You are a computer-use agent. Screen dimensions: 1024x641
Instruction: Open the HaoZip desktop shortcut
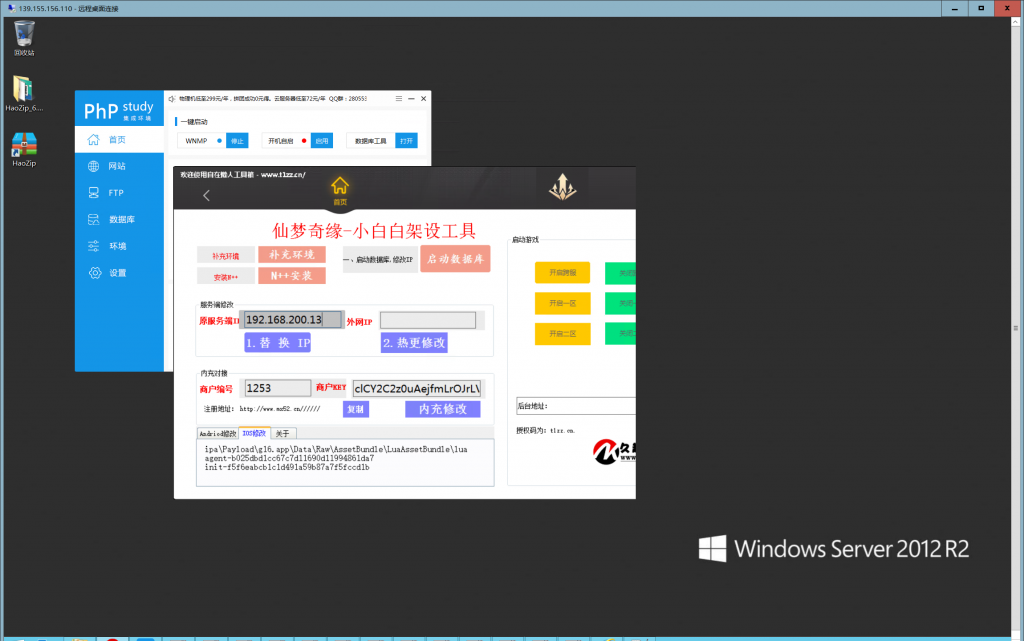coord(24,149)
